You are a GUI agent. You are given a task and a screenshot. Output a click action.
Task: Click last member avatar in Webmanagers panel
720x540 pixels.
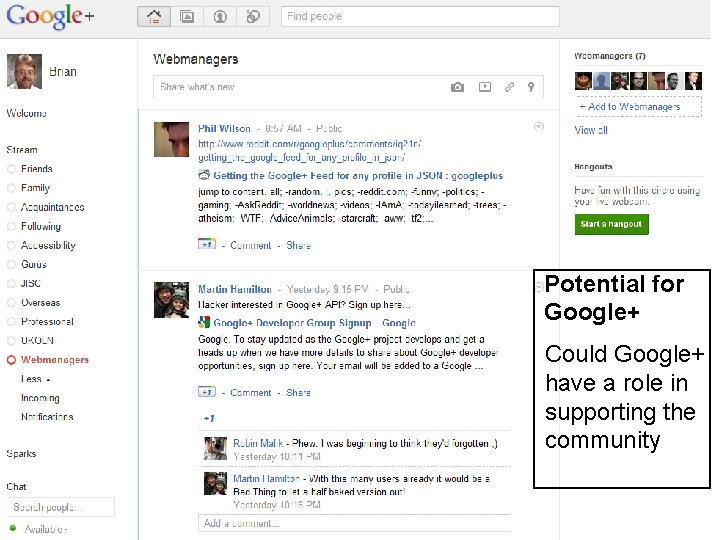click(x=693, y=81)
